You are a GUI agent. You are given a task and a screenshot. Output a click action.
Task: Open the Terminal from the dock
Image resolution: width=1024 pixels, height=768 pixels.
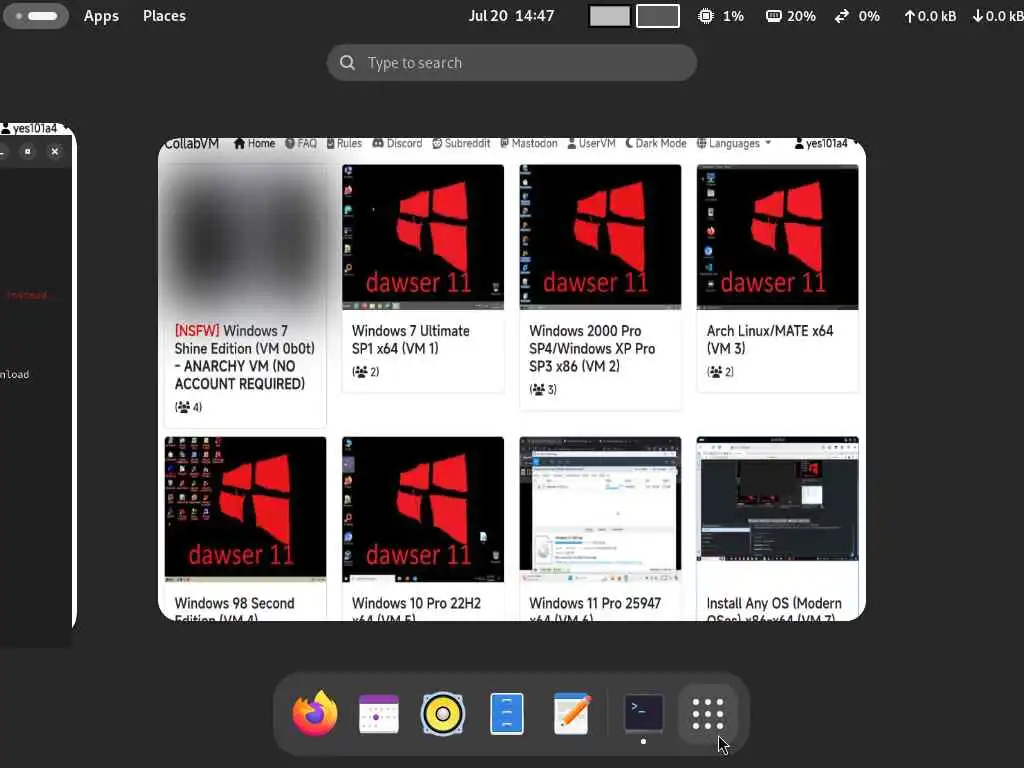(644, 712)
